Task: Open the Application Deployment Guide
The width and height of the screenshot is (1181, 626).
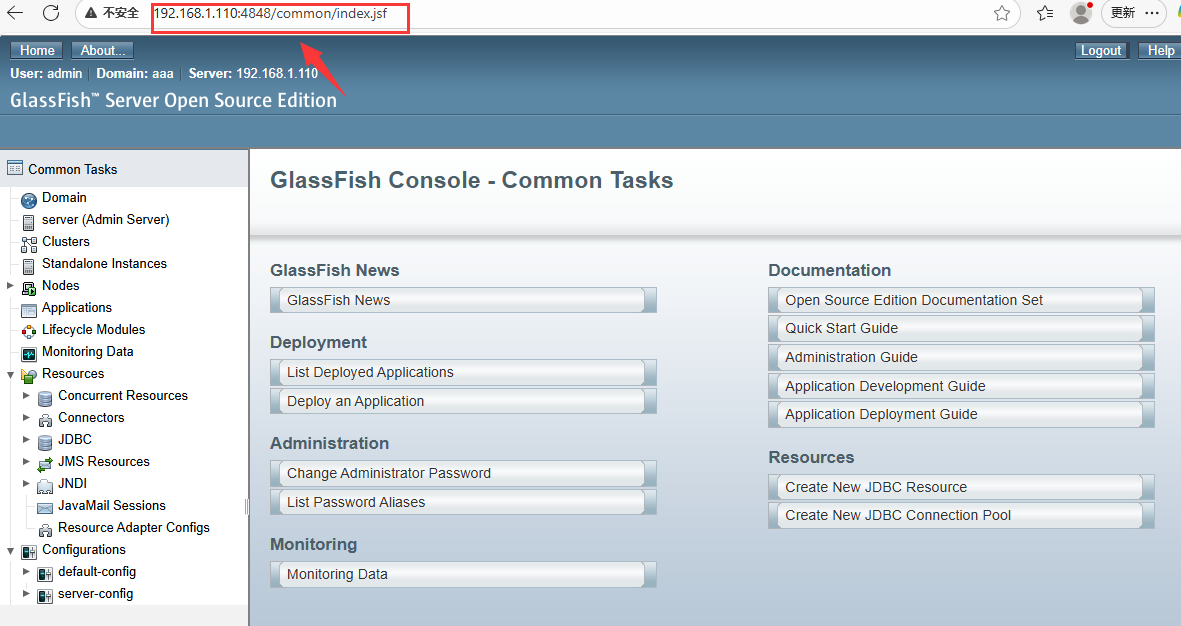Action: pos(961,414)
